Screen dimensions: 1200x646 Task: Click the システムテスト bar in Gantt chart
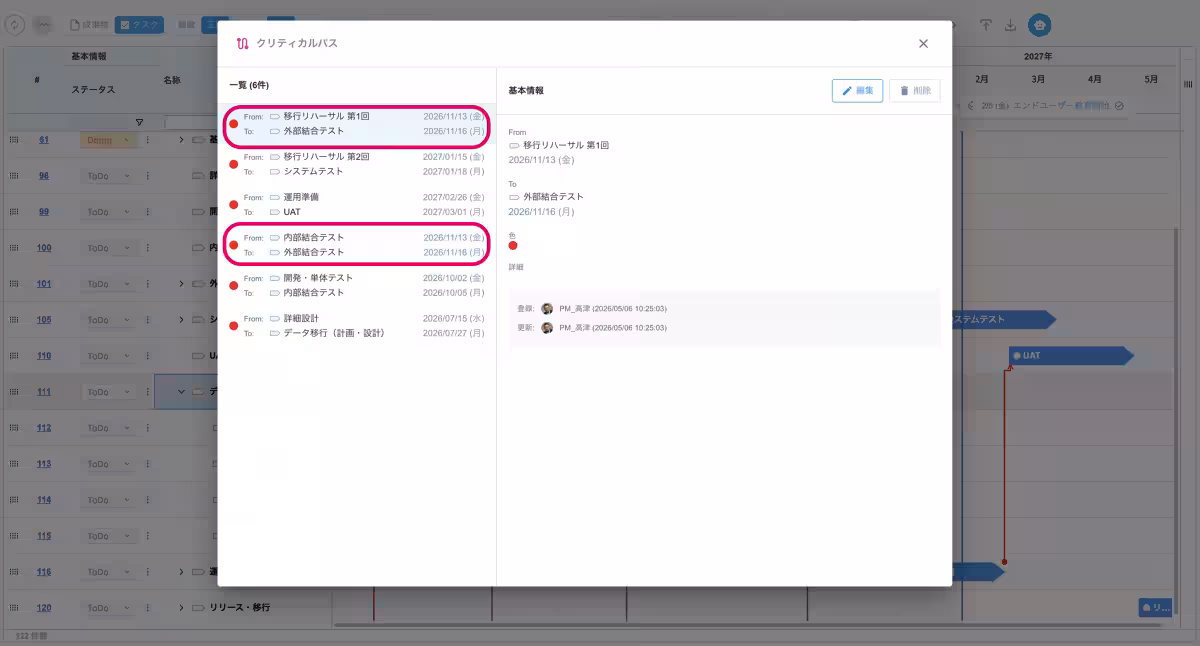pos(1003,320)
